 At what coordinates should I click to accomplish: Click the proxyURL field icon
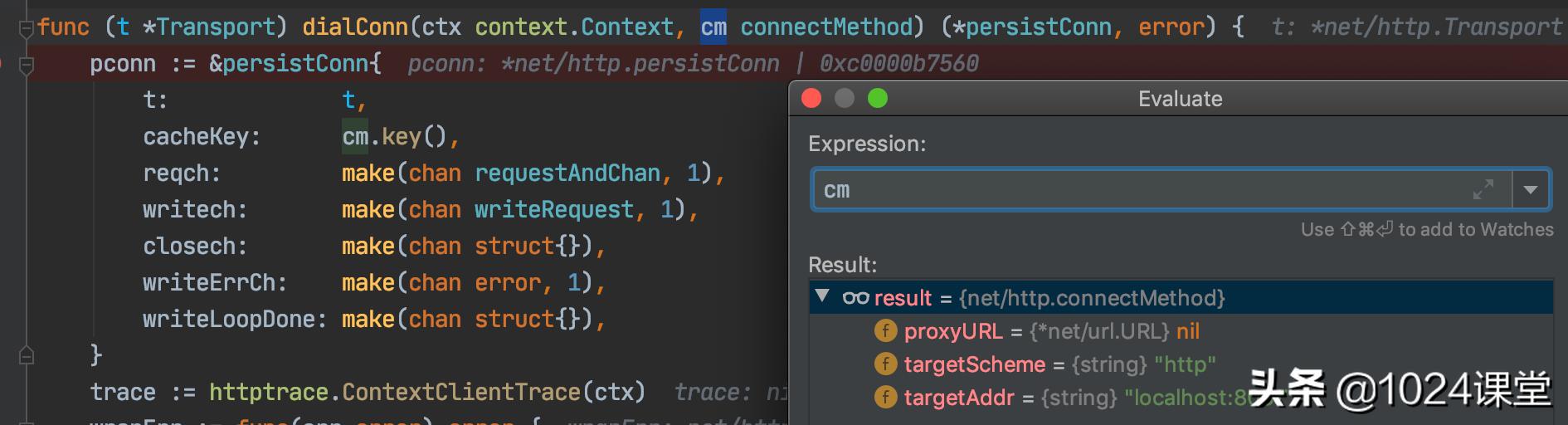click(885, 331)
